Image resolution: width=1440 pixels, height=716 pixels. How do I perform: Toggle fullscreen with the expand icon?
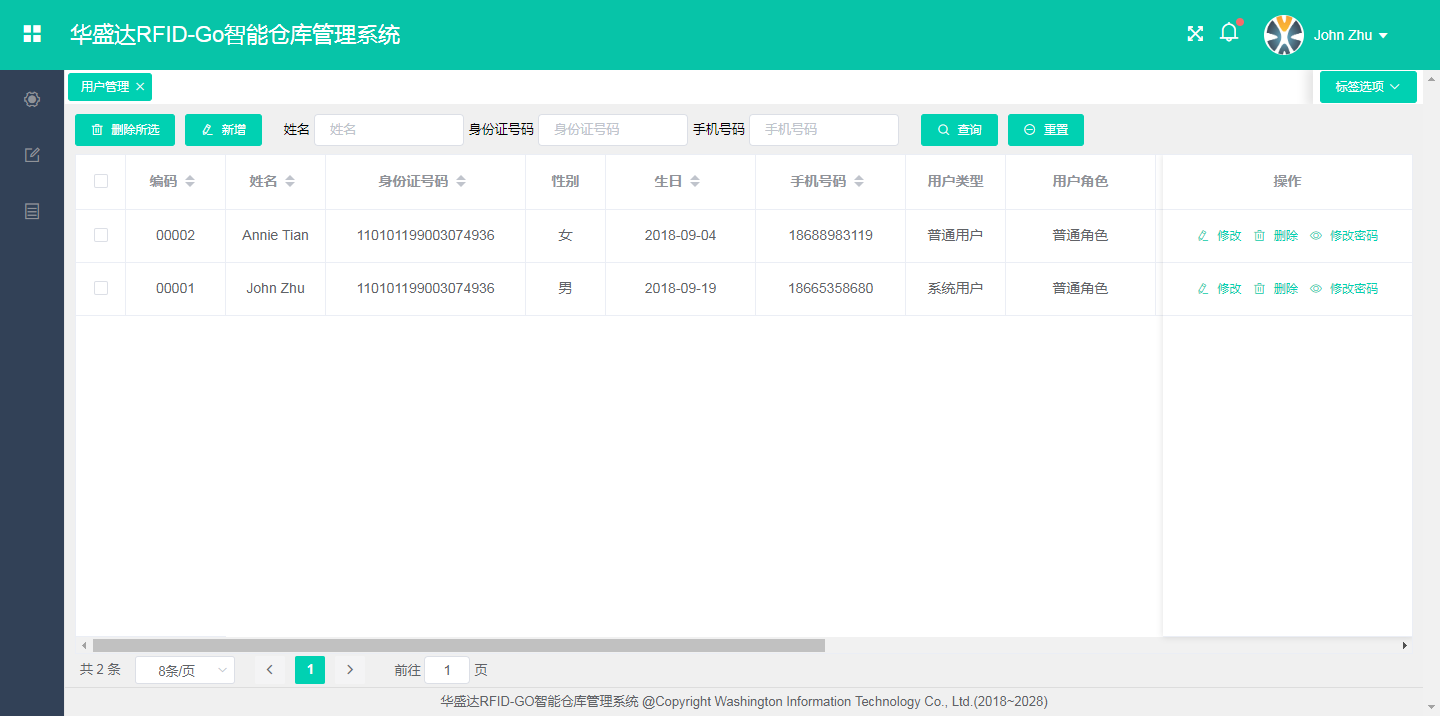coord(1195,34)
